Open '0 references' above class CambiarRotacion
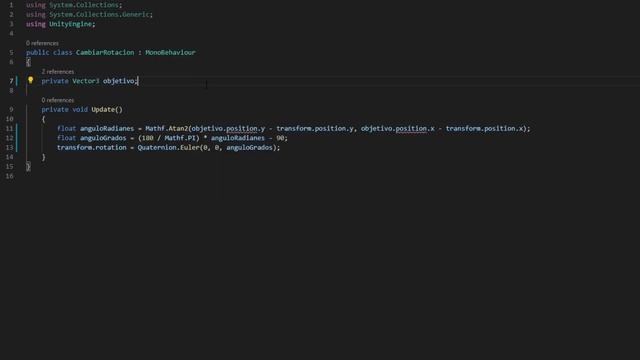Viewport: 640px width, 360px height. [42, 43]
